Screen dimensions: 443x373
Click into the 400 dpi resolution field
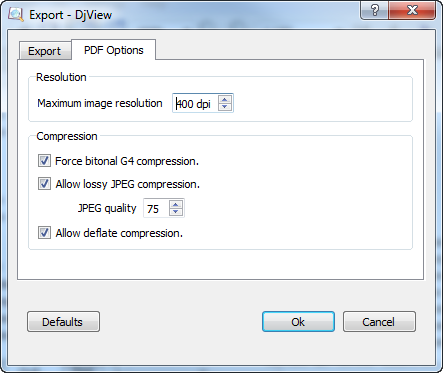point(195,103)
